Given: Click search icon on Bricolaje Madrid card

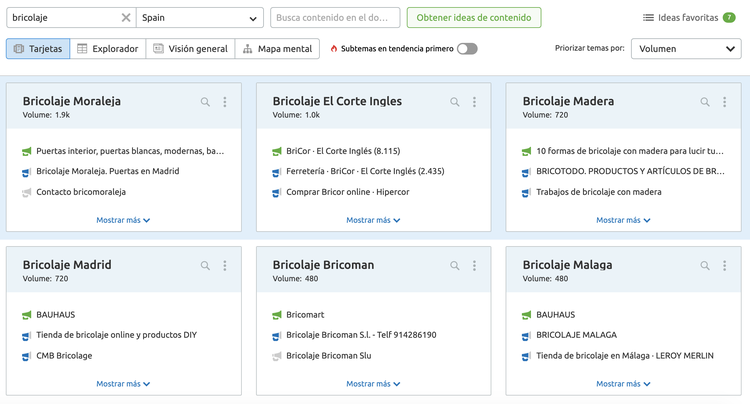Looking at the screenshot, I should tap(205, 266).
